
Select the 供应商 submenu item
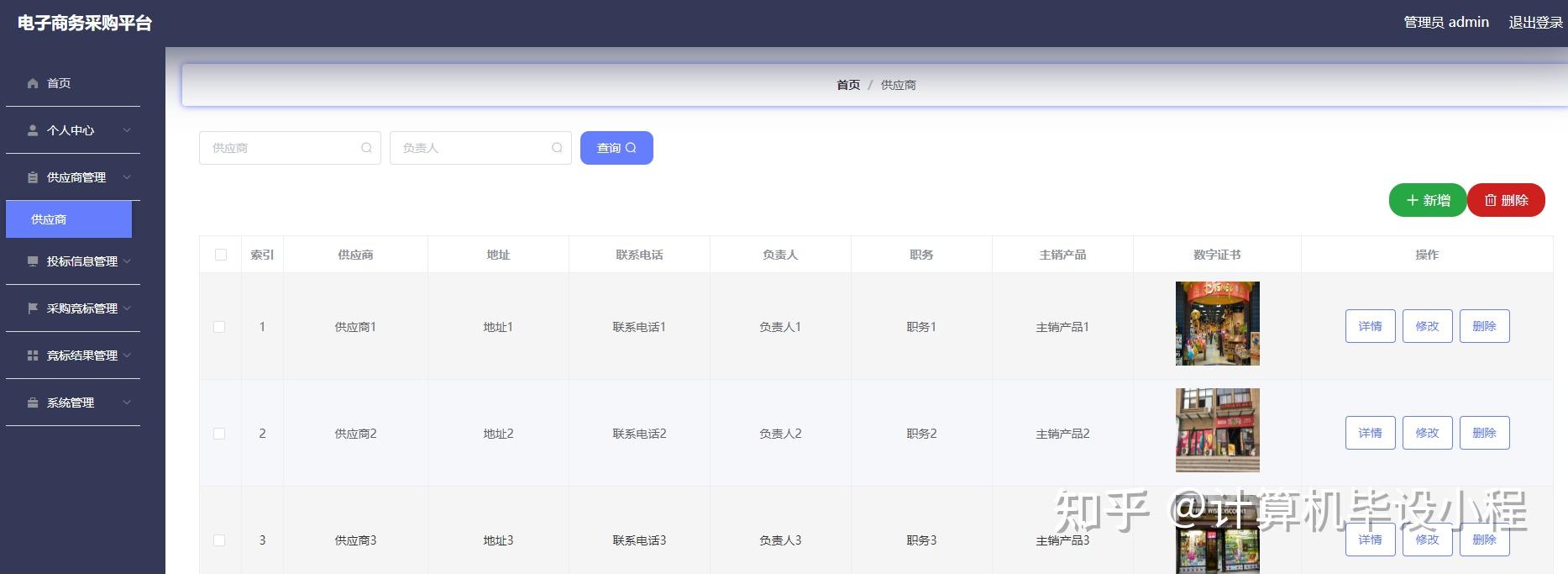pos(69,219)
